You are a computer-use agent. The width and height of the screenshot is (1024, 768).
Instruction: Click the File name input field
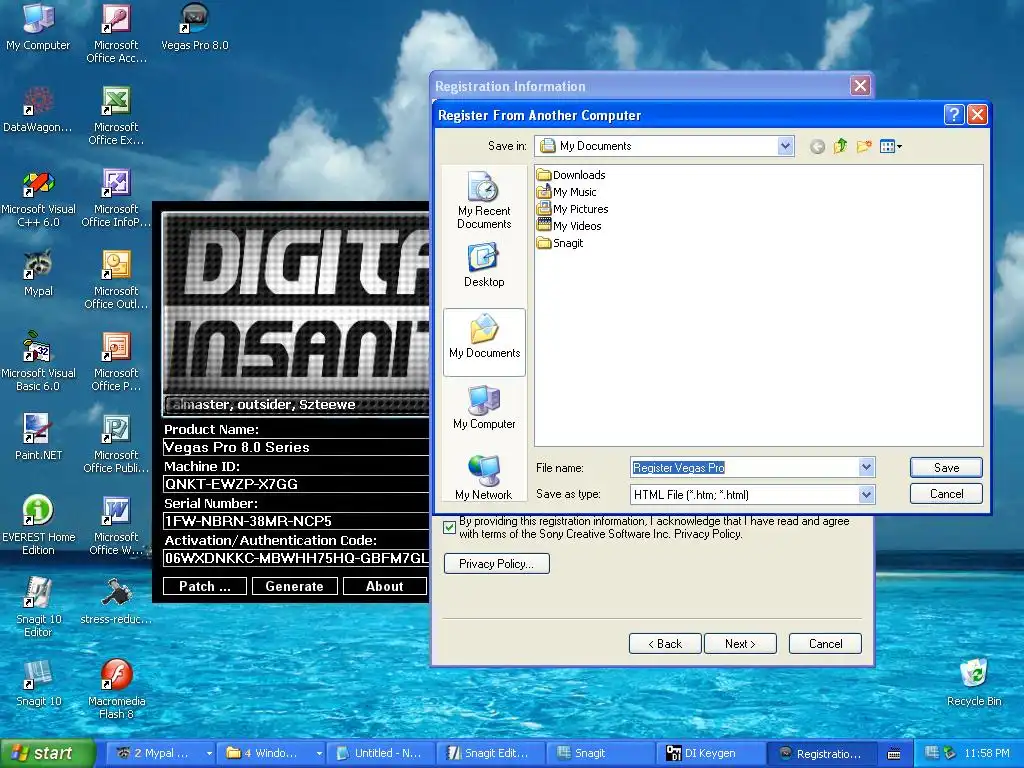pos(744,468)
